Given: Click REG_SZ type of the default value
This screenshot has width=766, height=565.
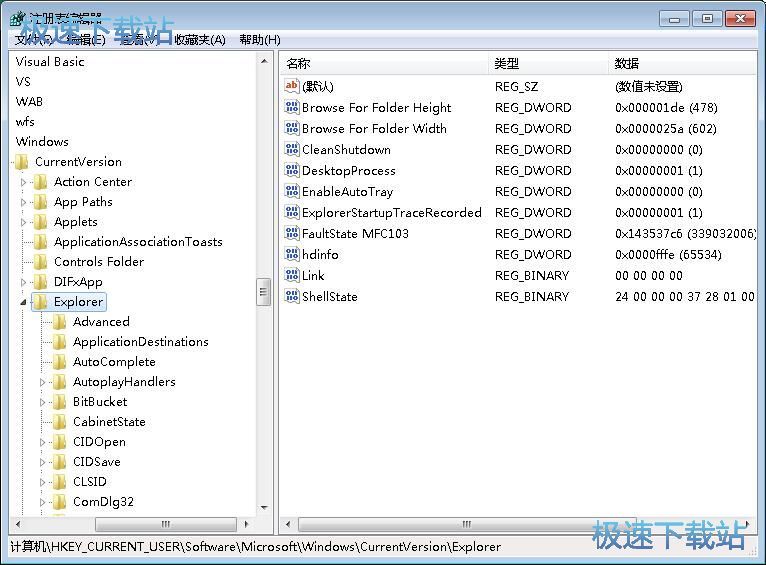Looking at the screenshot, I should pyautogui.click(x=516, y=86).
